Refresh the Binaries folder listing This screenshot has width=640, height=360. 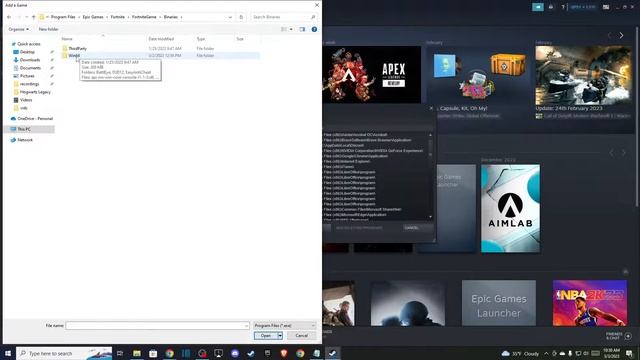pyautogui.click(x=241, y=17)
